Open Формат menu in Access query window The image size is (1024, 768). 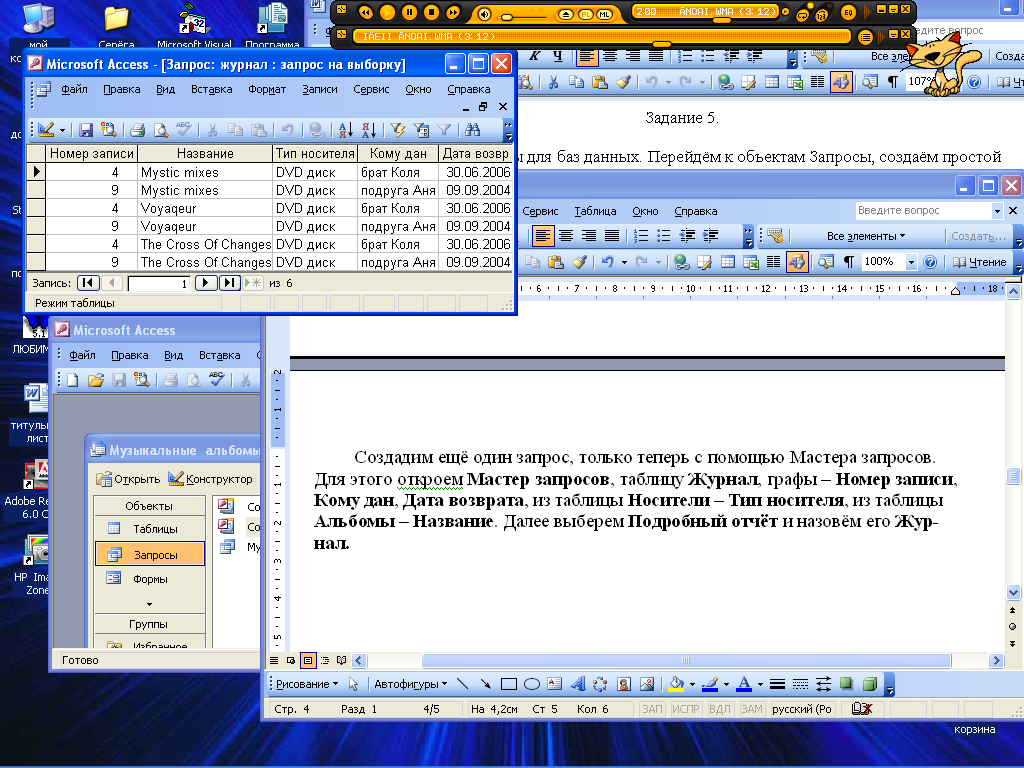(266, 89)
